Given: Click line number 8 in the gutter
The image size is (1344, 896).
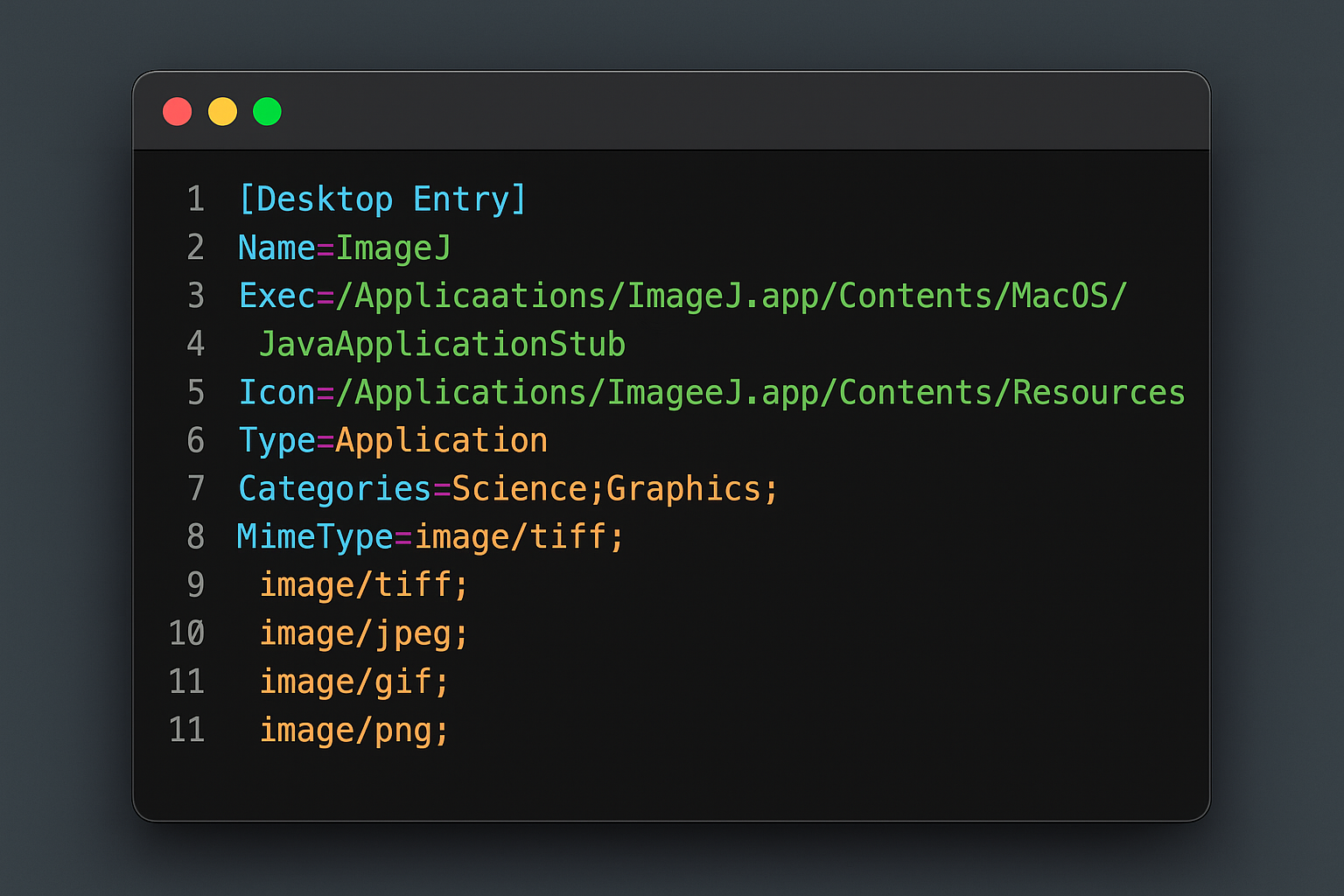Looking at the screenshot, I should [196, 536].
